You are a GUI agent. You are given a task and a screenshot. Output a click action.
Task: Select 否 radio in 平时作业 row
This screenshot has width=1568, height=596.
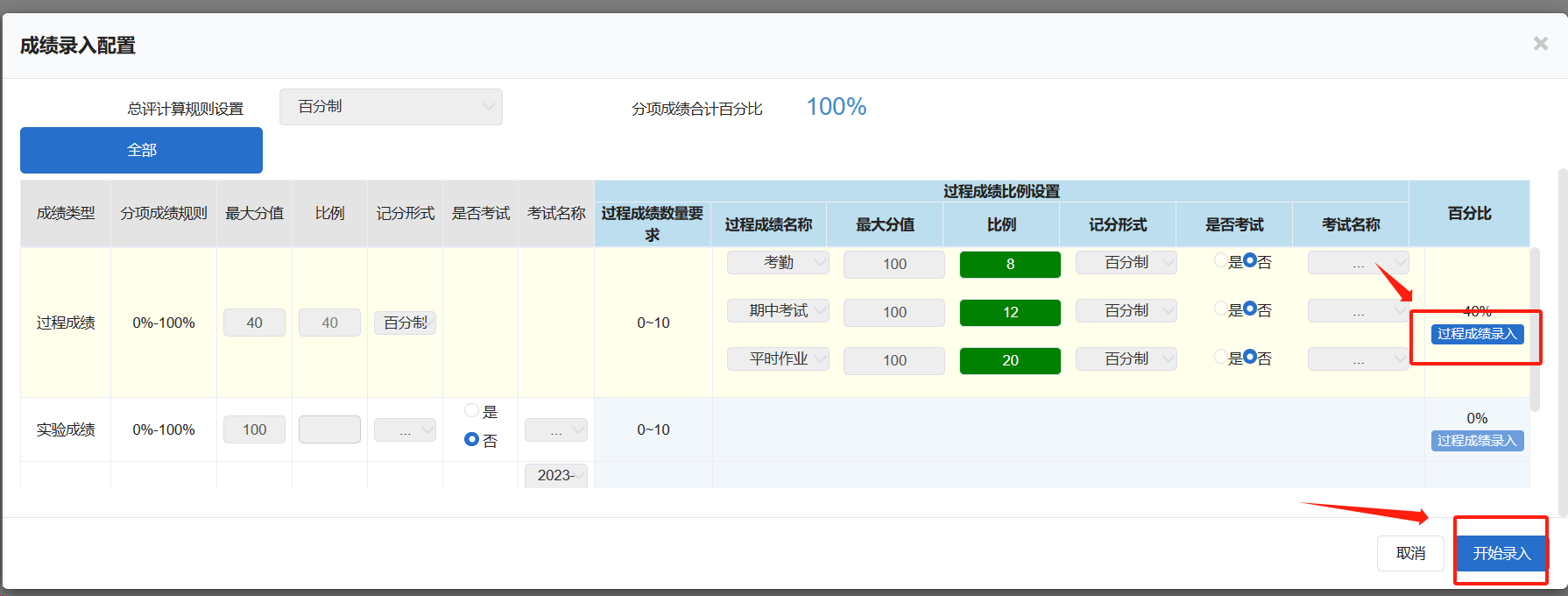point(1250,357)
